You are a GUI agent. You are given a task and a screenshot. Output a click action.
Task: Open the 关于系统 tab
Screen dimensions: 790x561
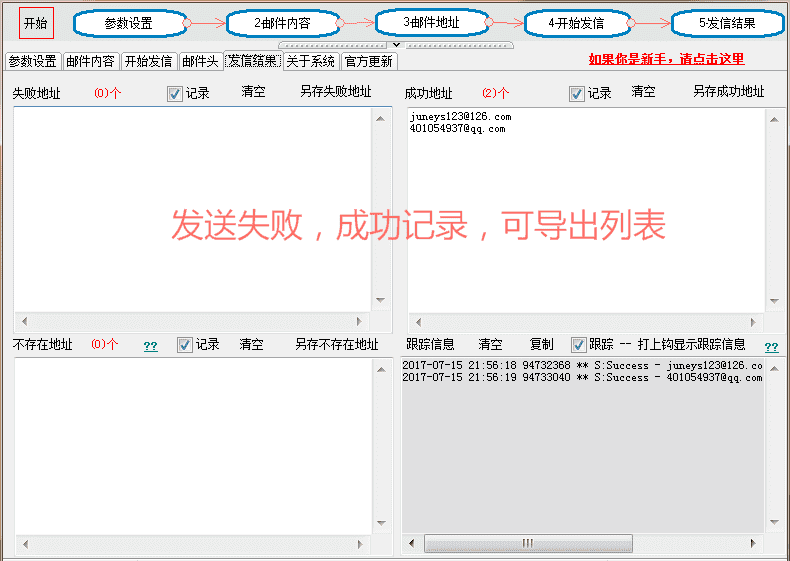click(x=311, y=61)
